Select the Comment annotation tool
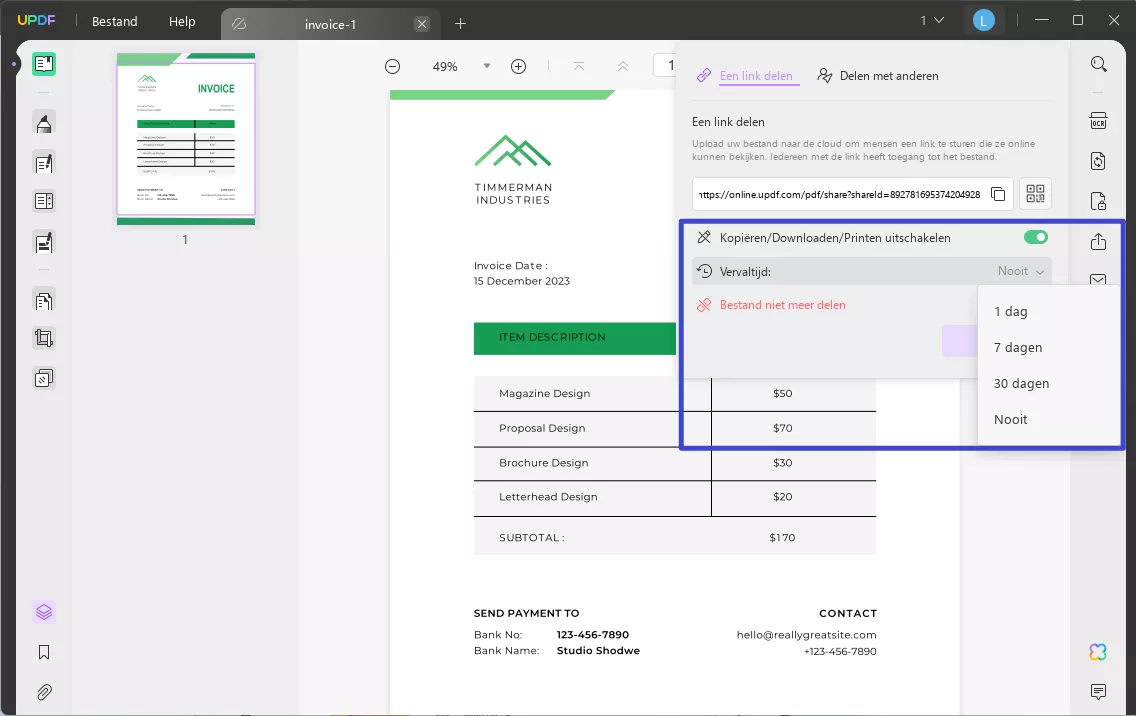Screen dimensions: 1136x716 coord(42,122)
